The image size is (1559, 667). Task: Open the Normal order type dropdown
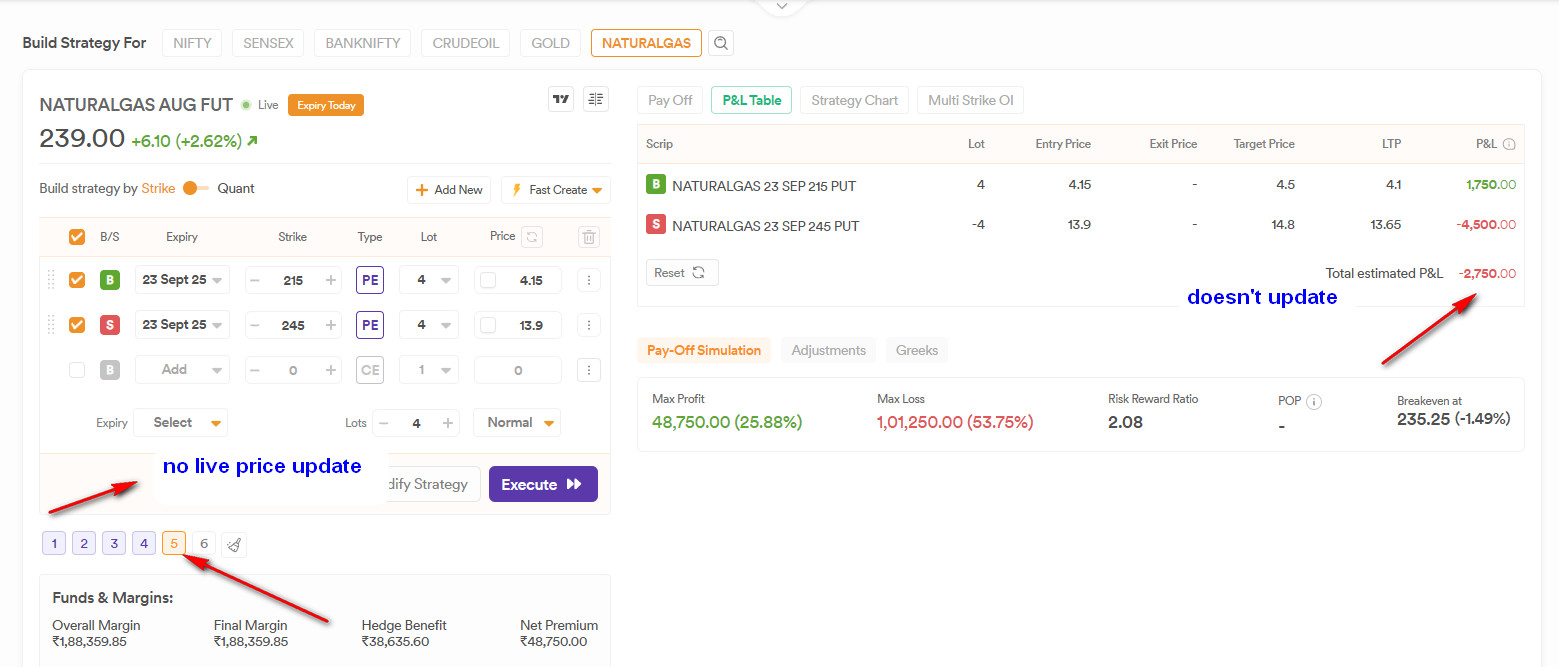click(x=516, y=423)
